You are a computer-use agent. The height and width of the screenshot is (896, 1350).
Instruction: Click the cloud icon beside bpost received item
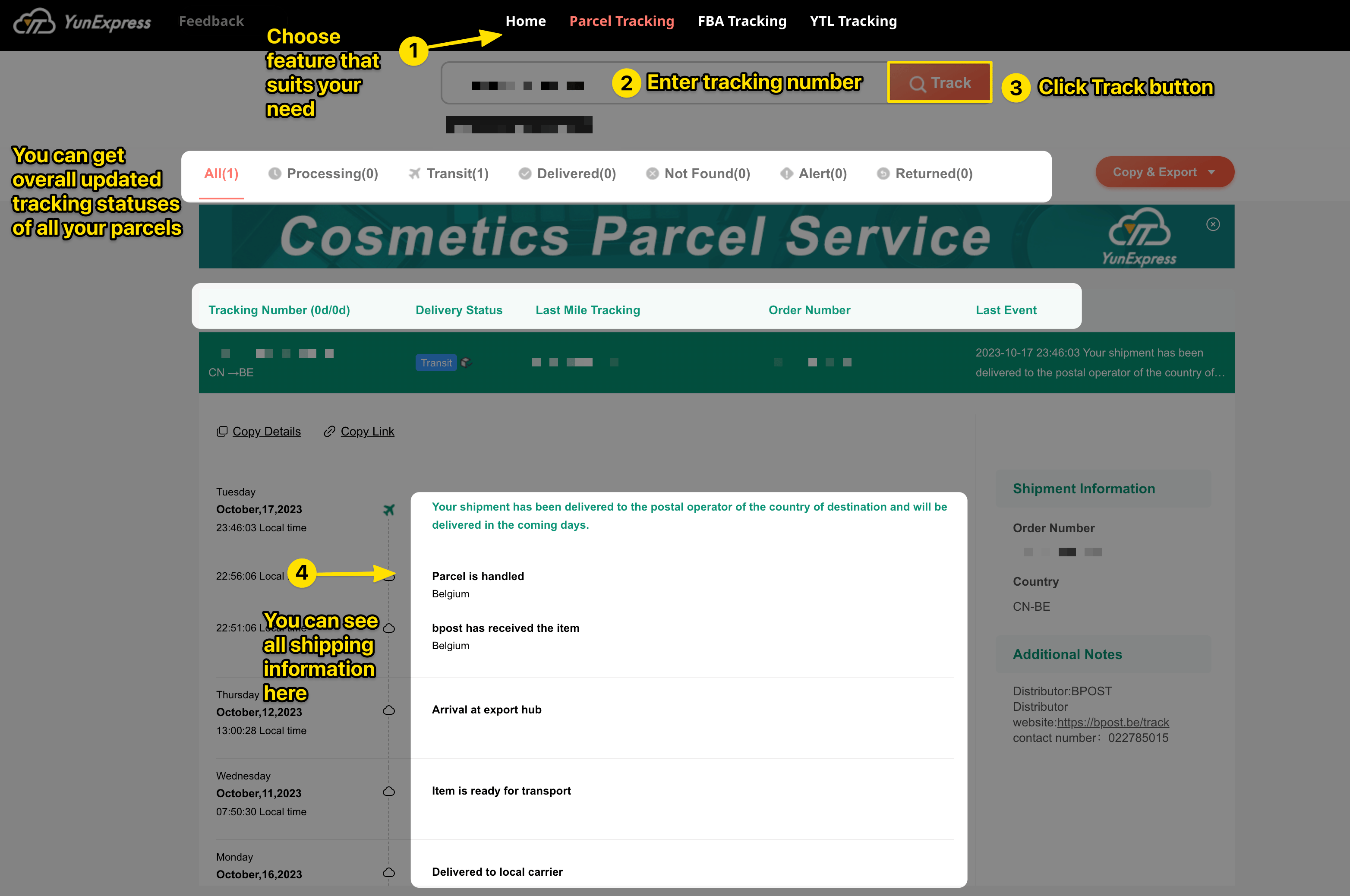coord(389,628)
